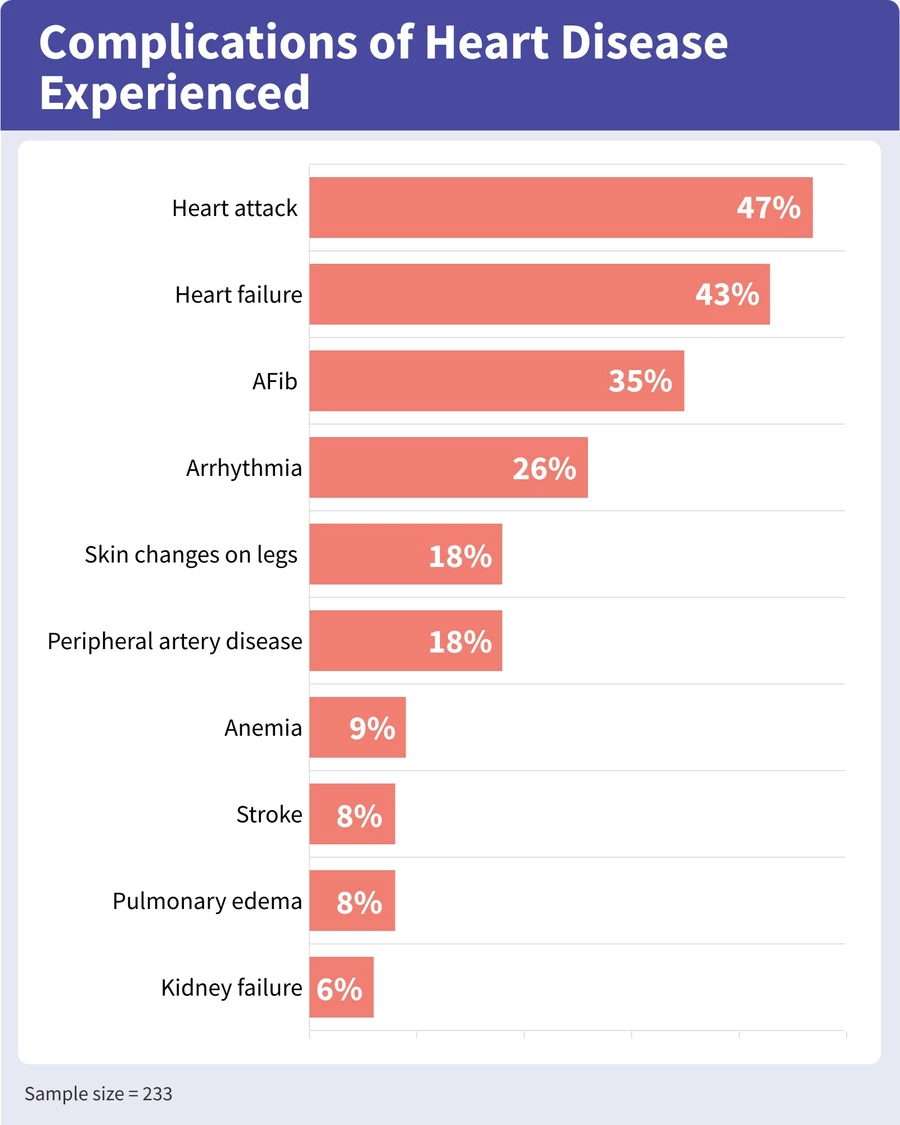Click the Pulmonary edema label text
This screenshot has height=1125, width=900.
coord(207,901)
